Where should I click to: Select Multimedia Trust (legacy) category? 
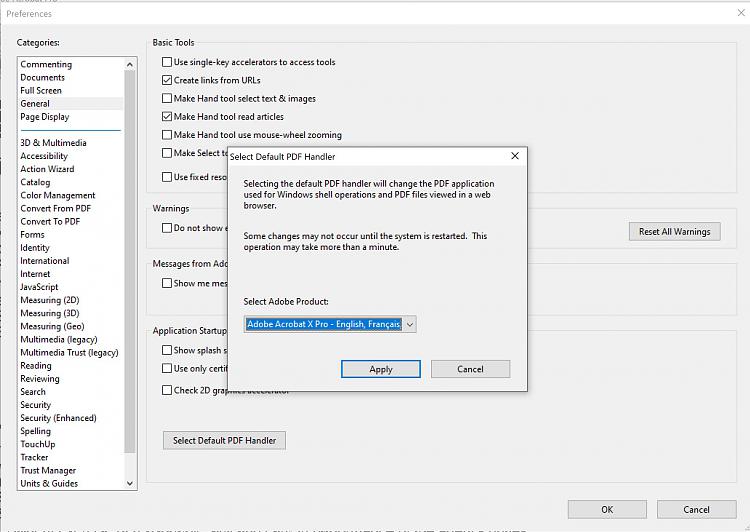69,353
